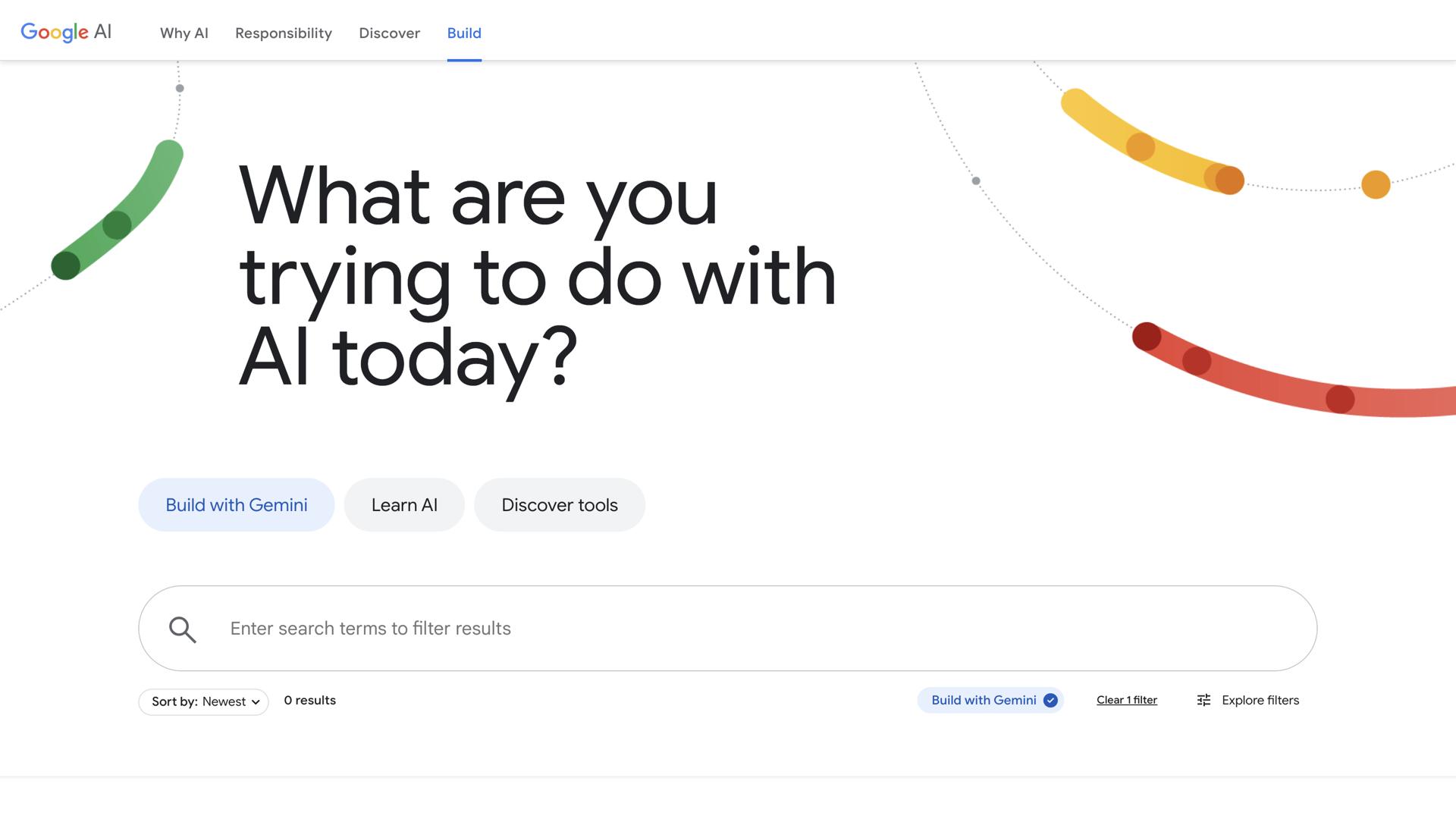Click the checkmark on Build with Gemini filter
This screenshot has width=1456, height=819.
[x=1050, y=701]
